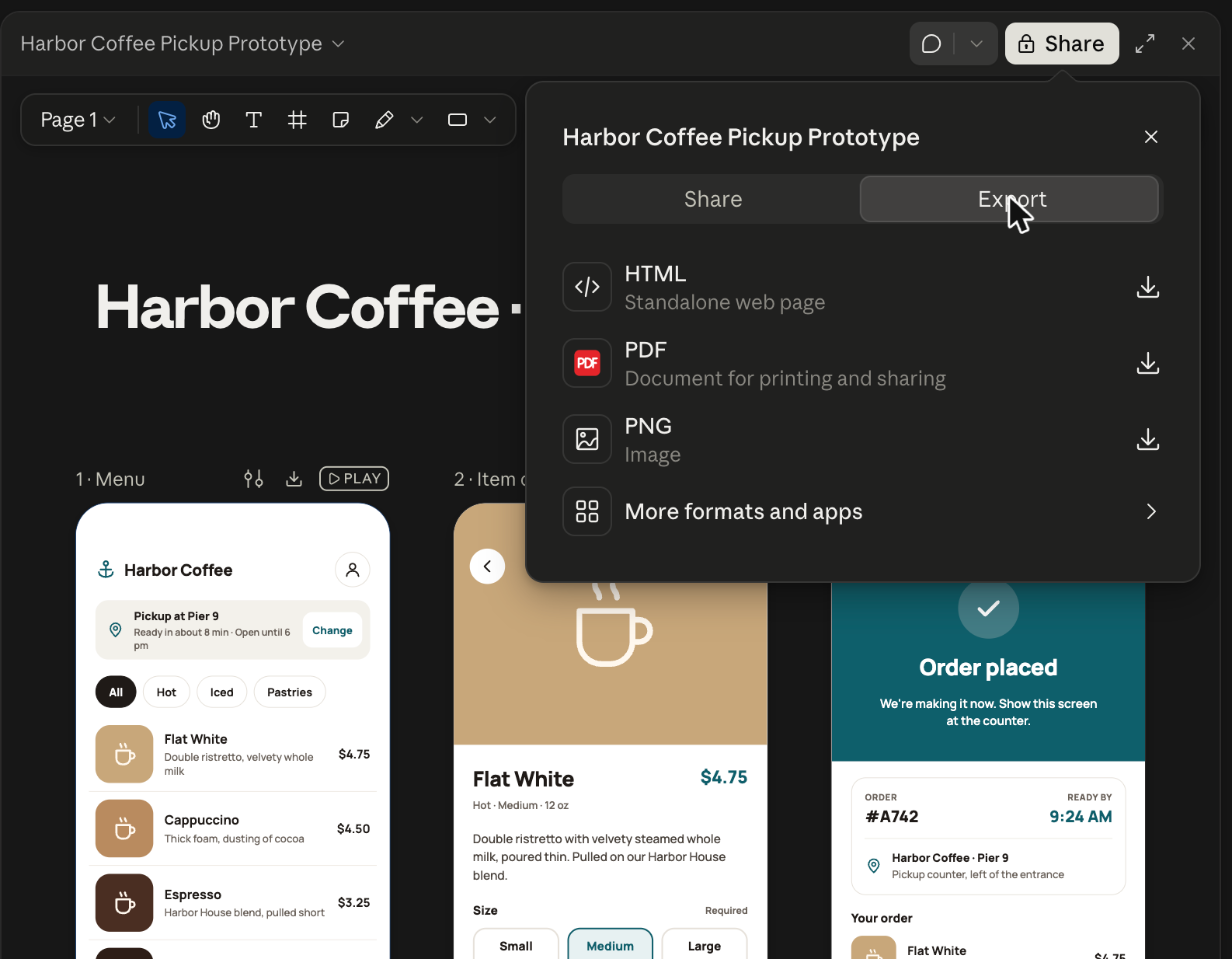Expand More formats chevron arrow
This screenshot has width=1232, height=959.
pyautogui.click(x=1151, y=511)
